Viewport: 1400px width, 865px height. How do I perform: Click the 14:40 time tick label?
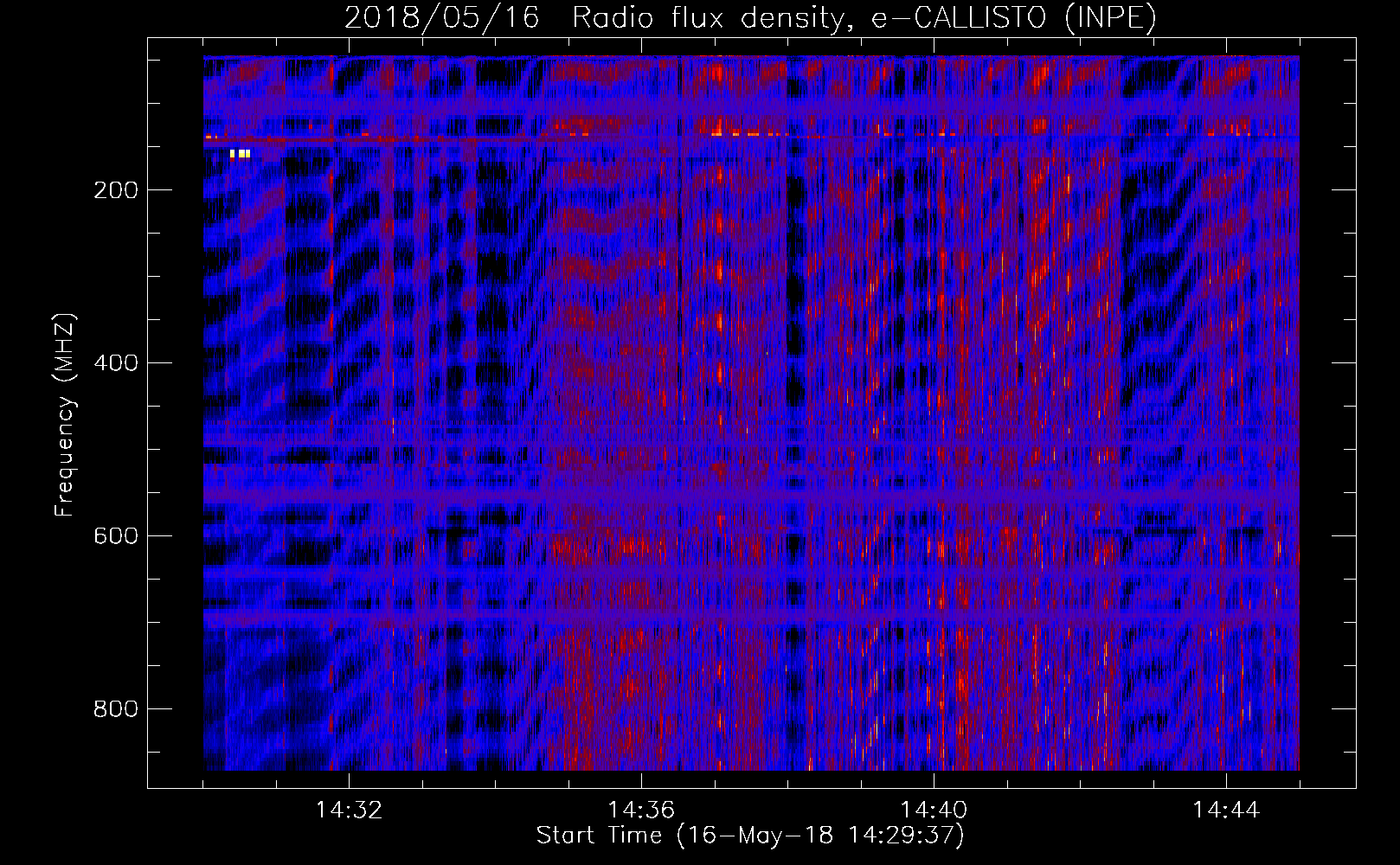934,811
